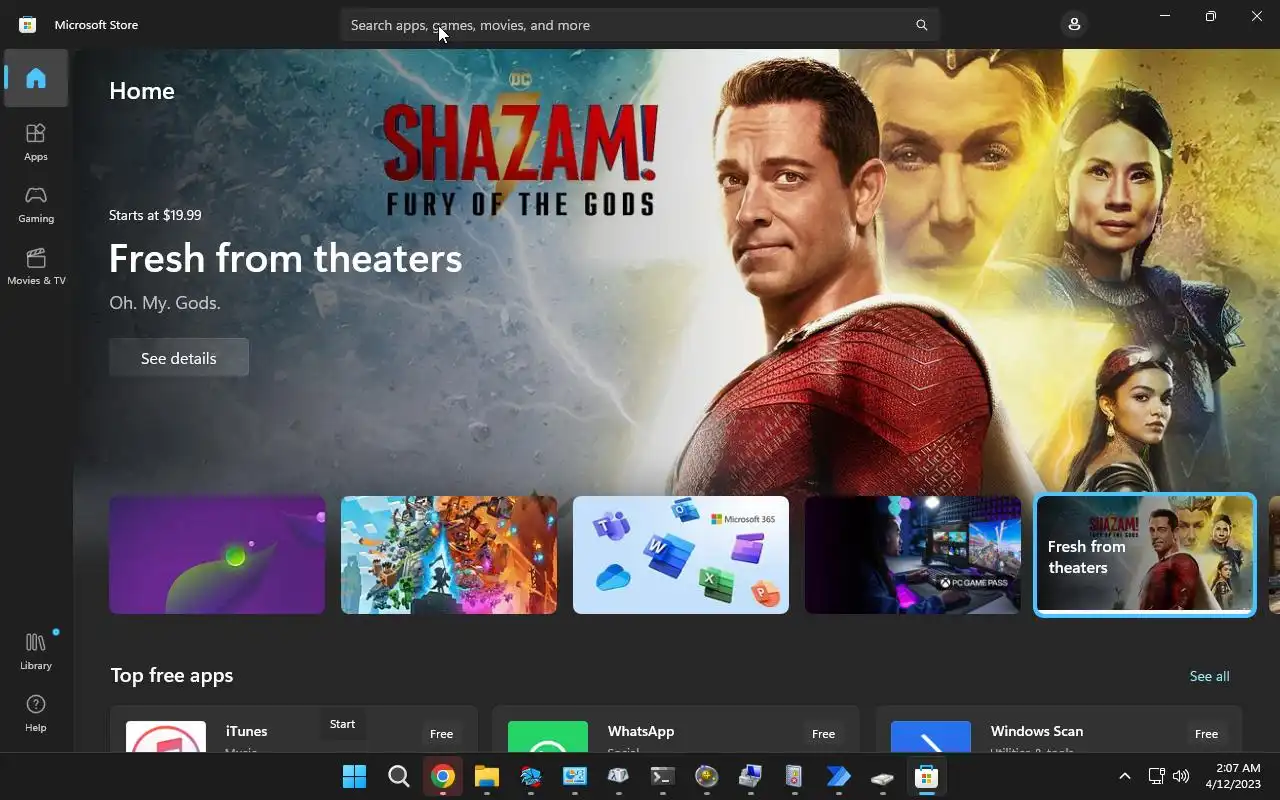The height and width of the screenshot is (800, 1280).
Task: Open the network tray icon
Action: [x=1156, y=776]
